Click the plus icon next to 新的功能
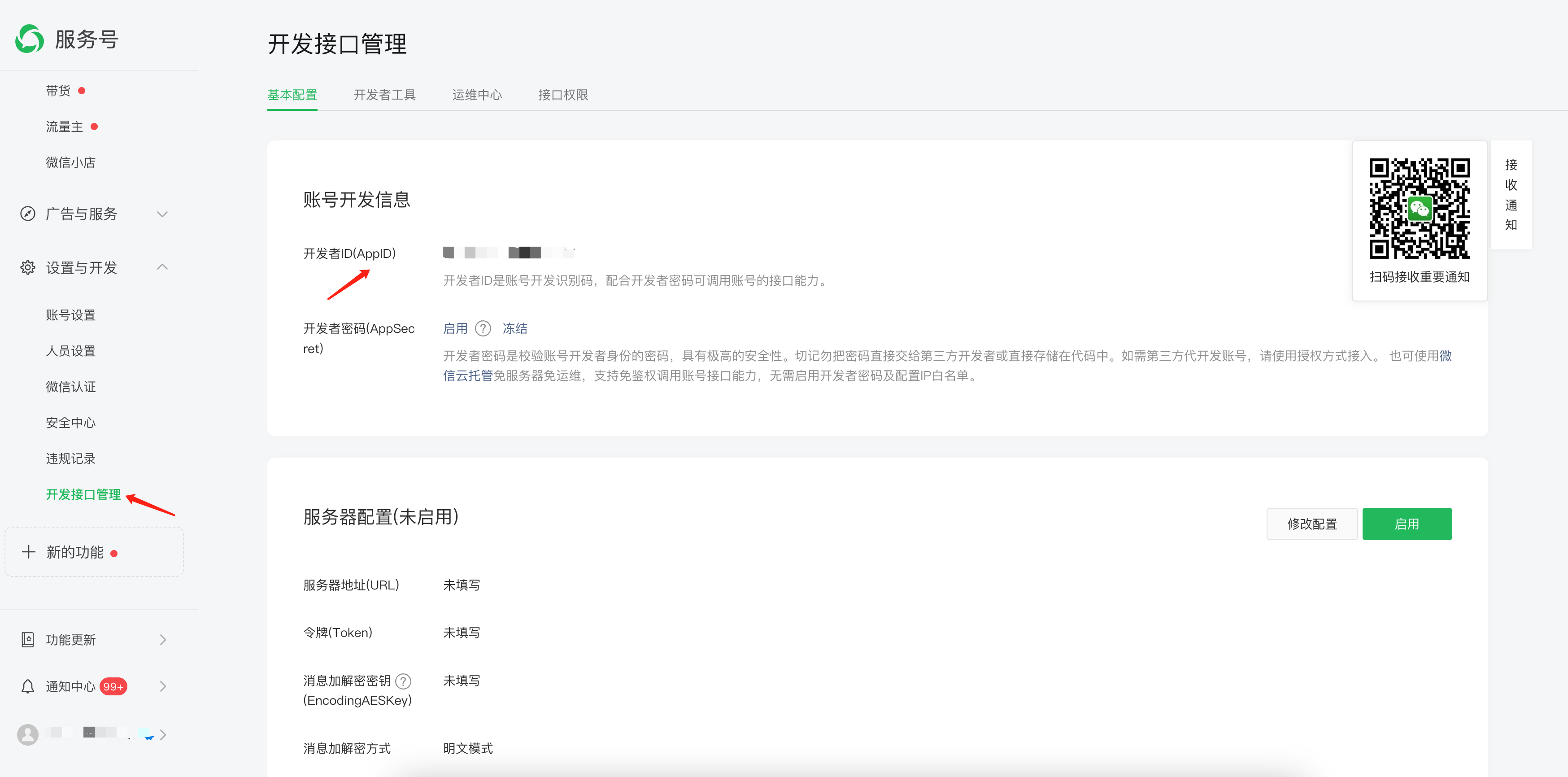This screenshot has height=777, width=1568. [28, 552]
